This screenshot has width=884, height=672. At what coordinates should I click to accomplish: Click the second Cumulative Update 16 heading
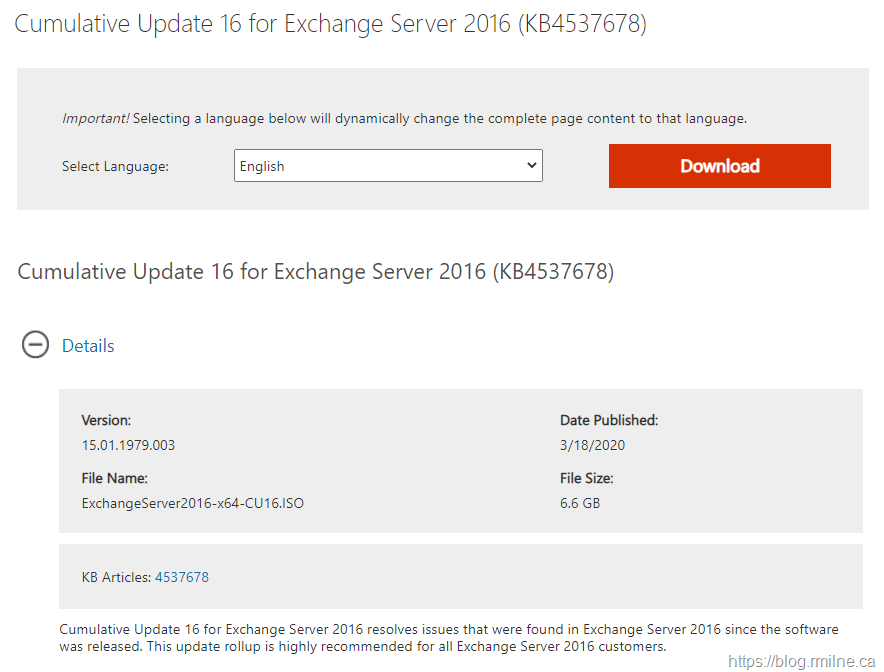point(316,271)
